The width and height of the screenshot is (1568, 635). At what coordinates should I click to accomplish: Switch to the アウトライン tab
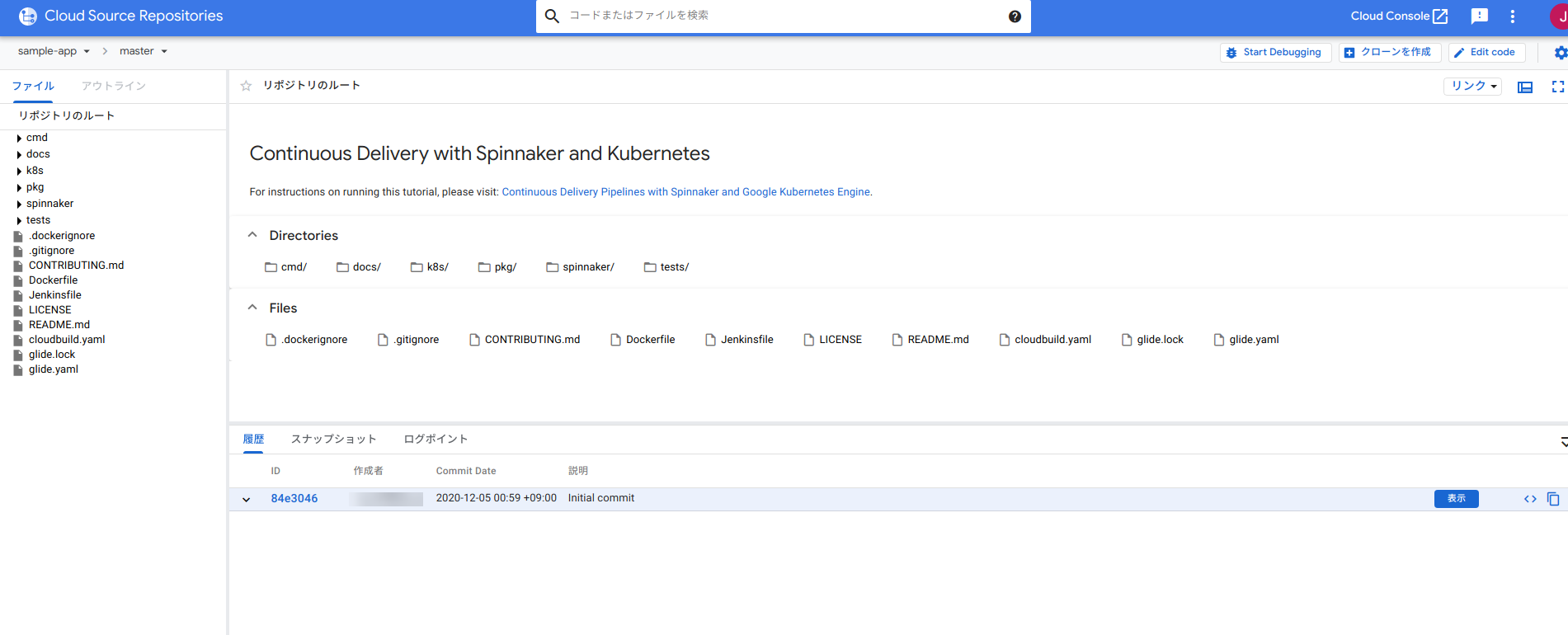114,87
